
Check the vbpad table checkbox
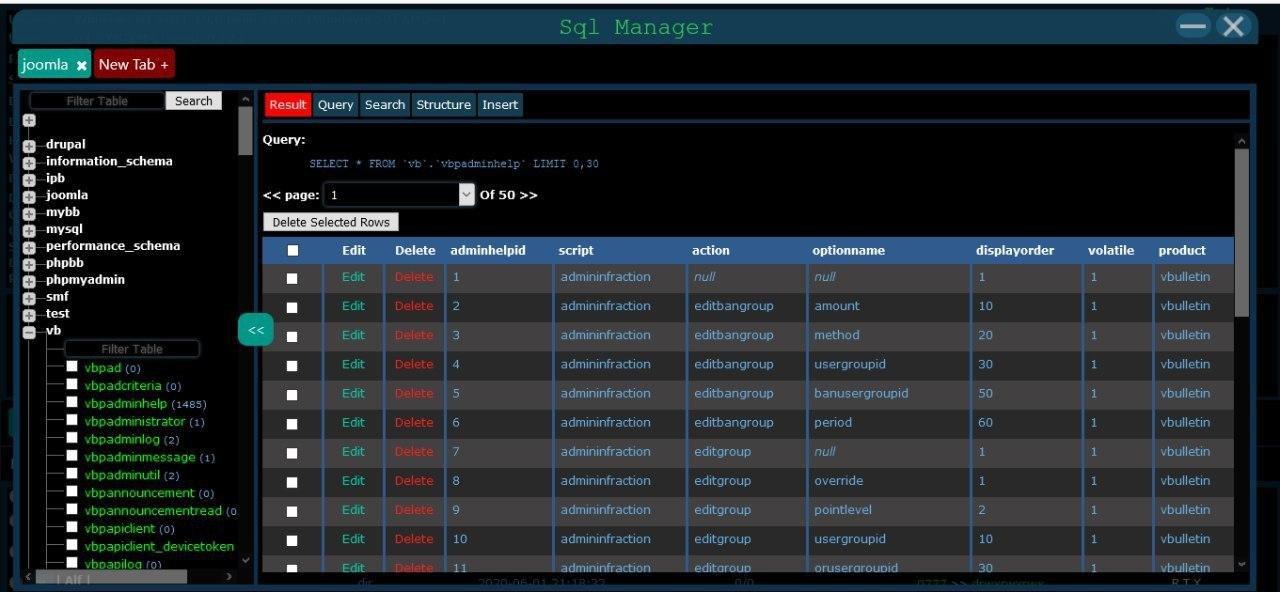(72, 366)
